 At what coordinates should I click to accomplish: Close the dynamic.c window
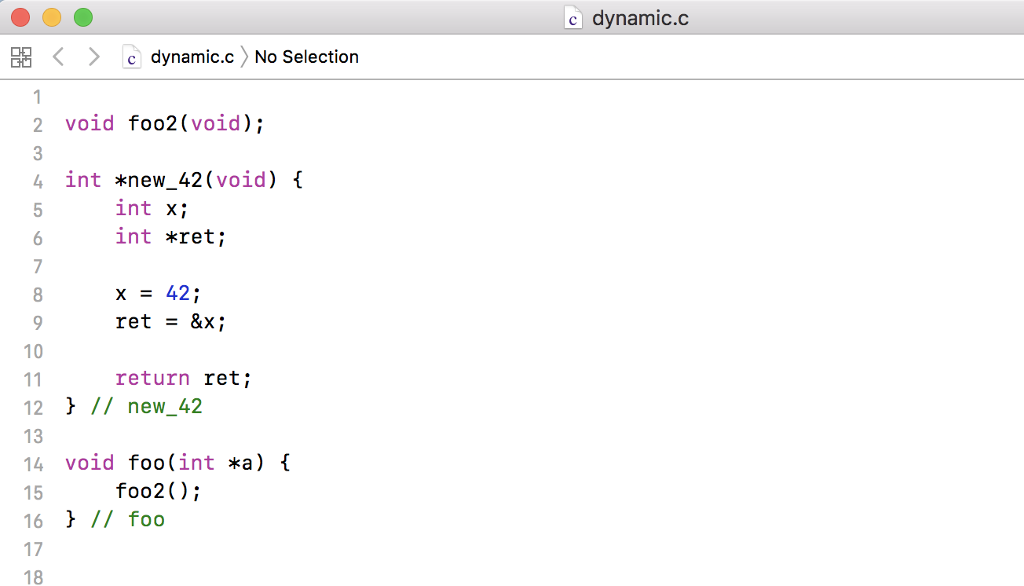(x=20, y=18)
